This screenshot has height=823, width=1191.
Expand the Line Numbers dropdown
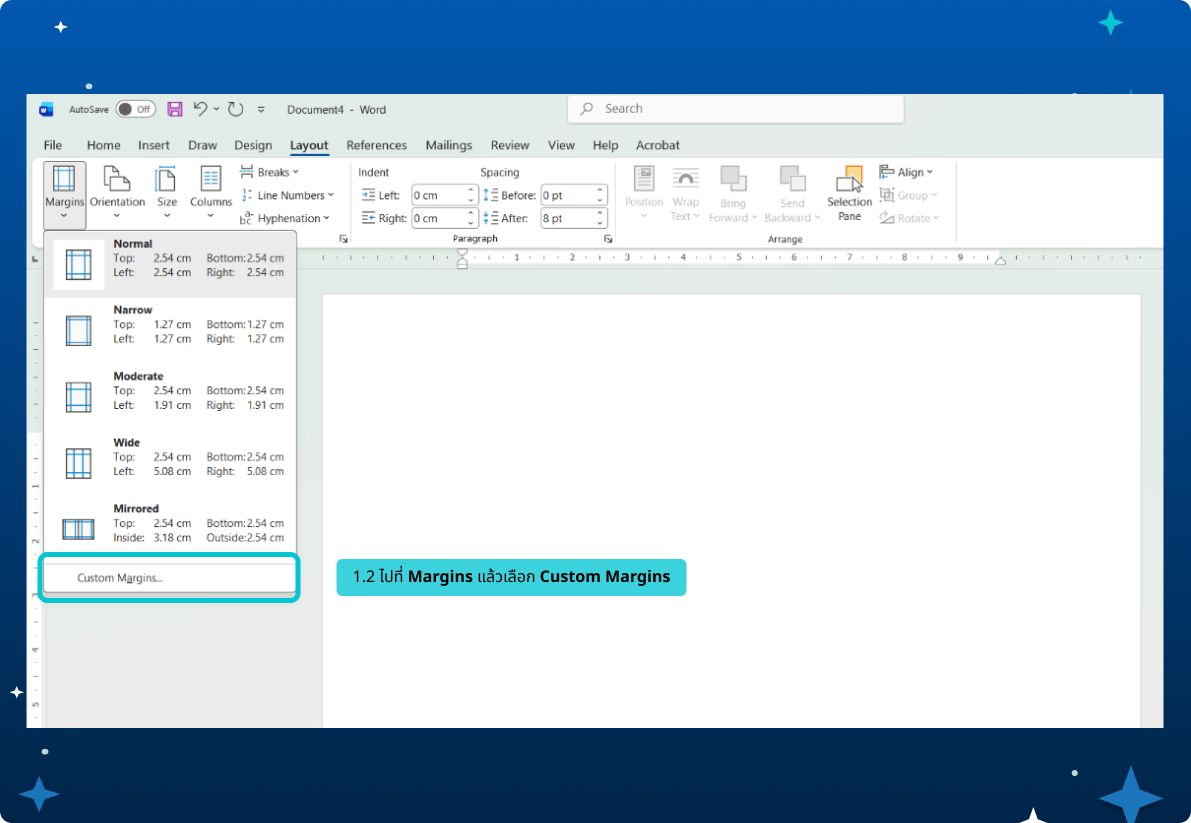[x=287, y=195]
